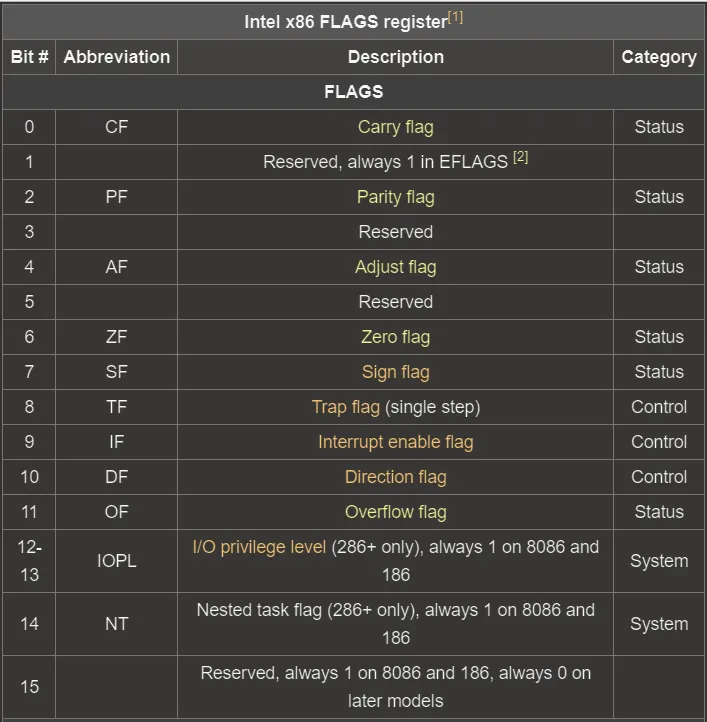Viewport: 707px width, 722px height.
Task: Click the Description column header
Action: 396,57
